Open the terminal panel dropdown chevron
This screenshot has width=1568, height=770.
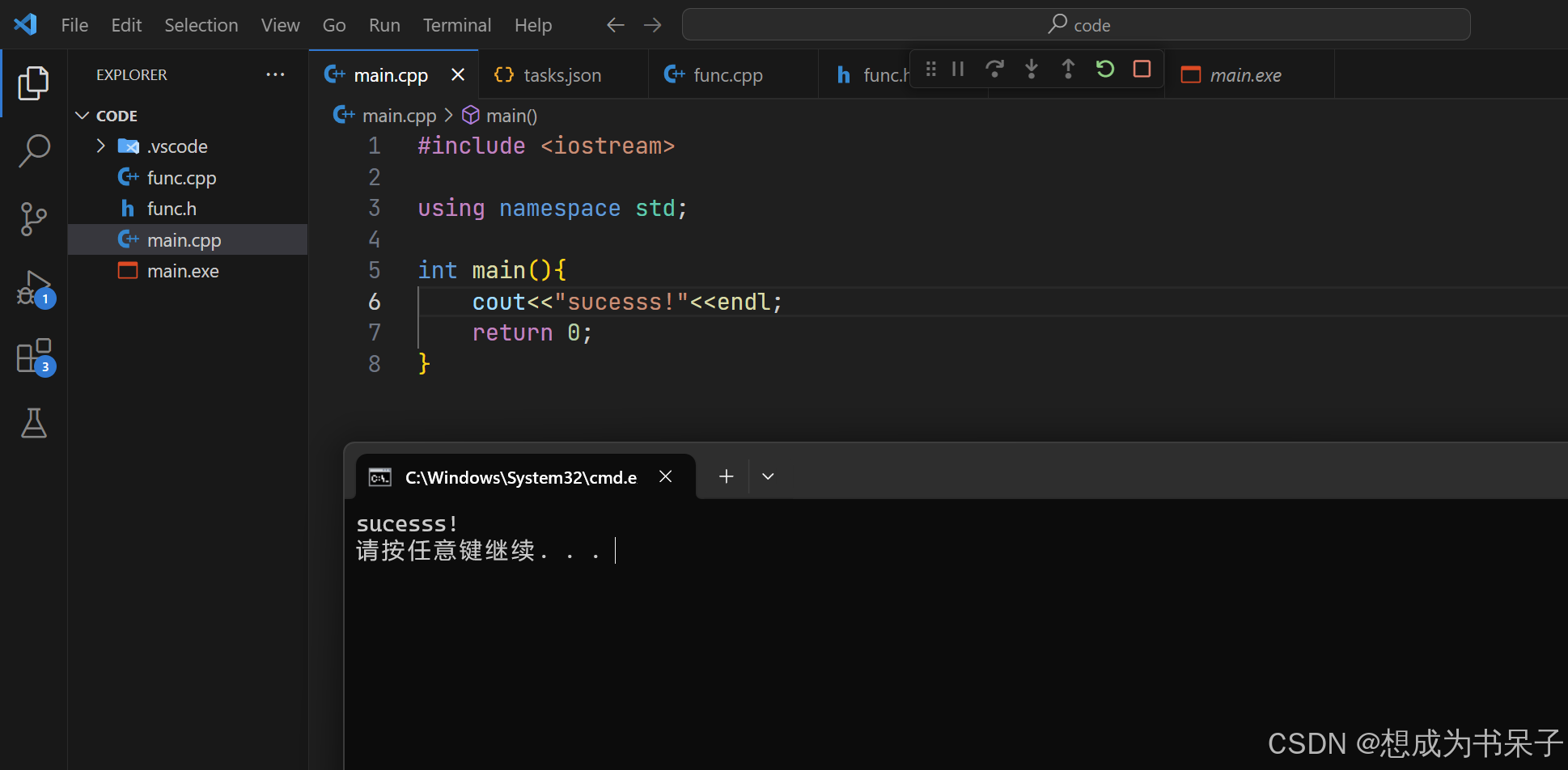(767, 476)
